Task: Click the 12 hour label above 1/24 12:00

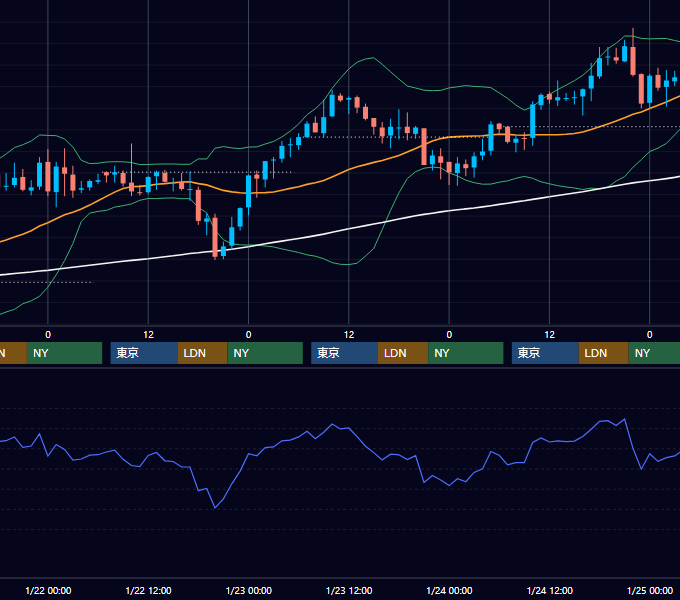Action: pyautogui.click(x=549, y=335)
